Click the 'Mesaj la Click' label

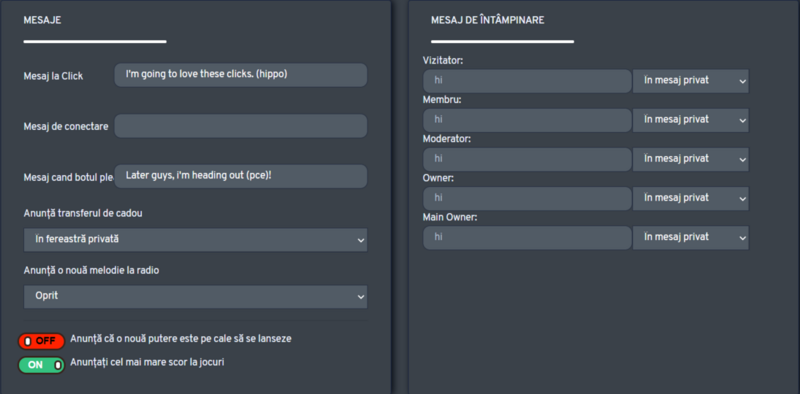click(54, 76)
